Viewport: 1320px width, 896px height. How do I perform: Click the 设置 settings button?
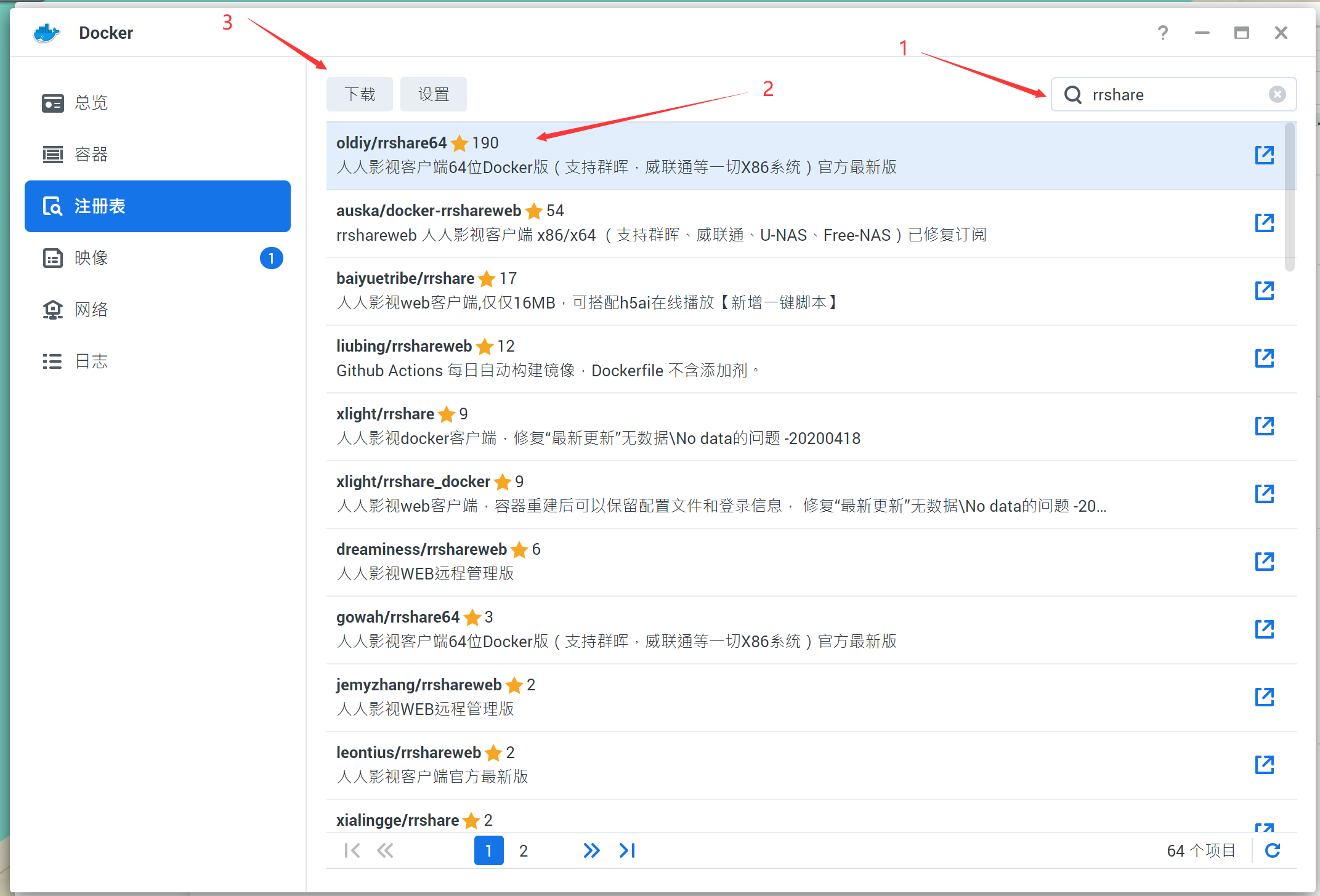click(x=434, y=94)
